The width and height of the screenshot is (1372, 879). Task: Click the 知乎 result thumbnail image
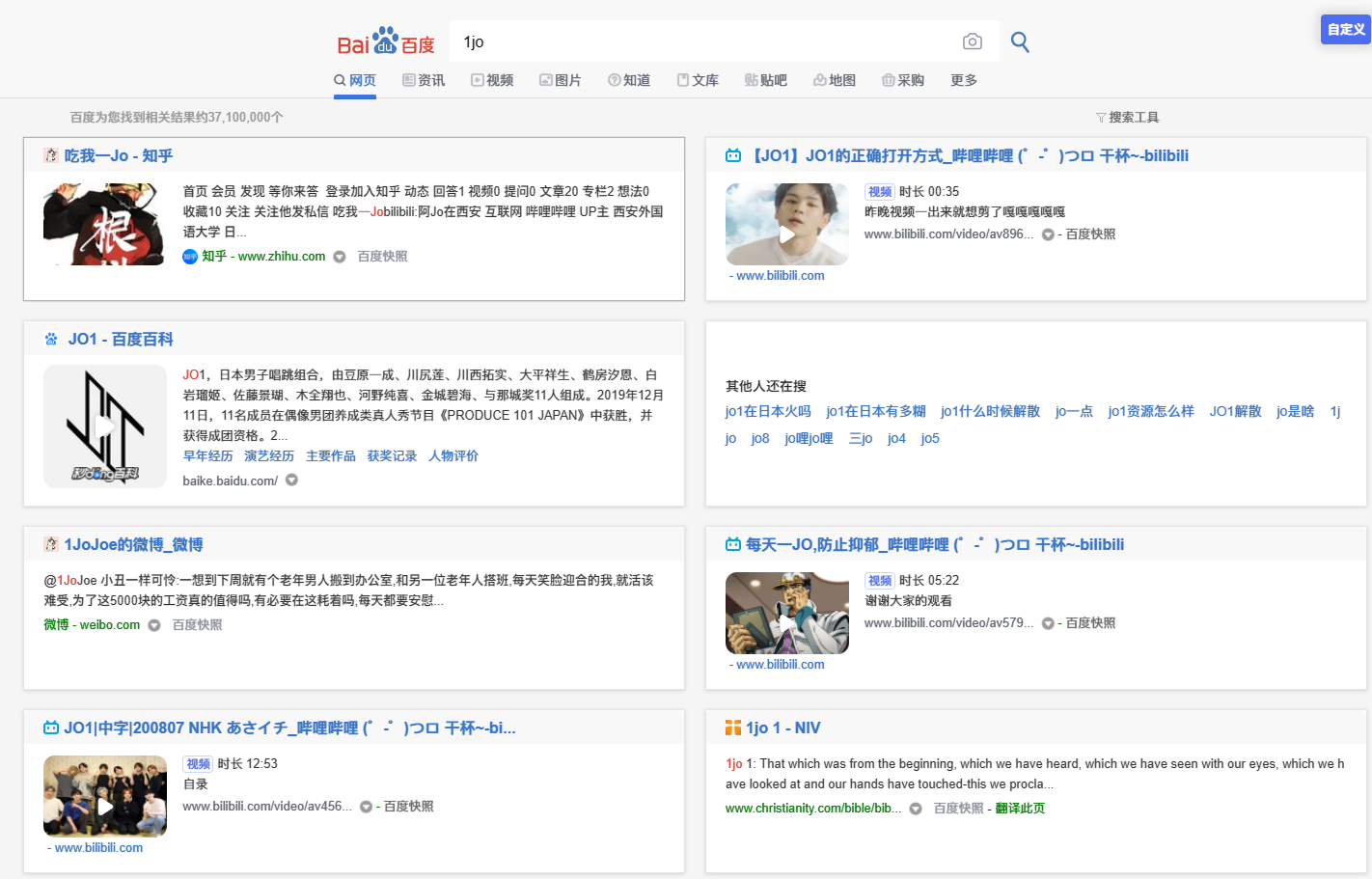(103, 224)
